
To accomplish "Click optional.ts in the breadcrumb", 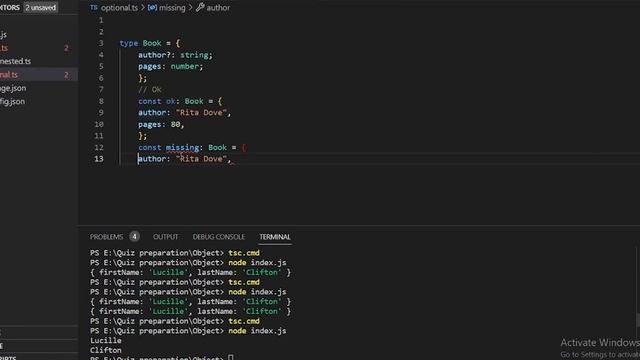I will tap(119, 8).
